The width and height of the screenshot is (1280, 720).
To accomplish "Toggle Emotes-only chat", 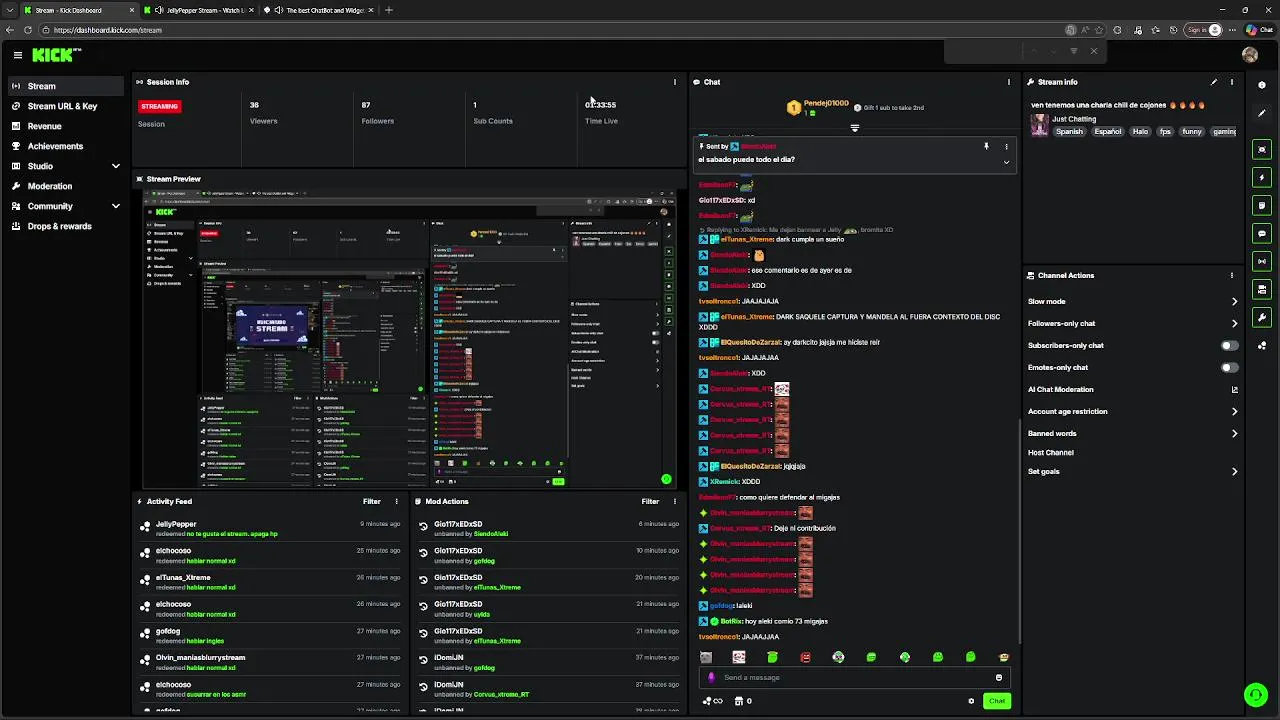I will point(1230,367).
